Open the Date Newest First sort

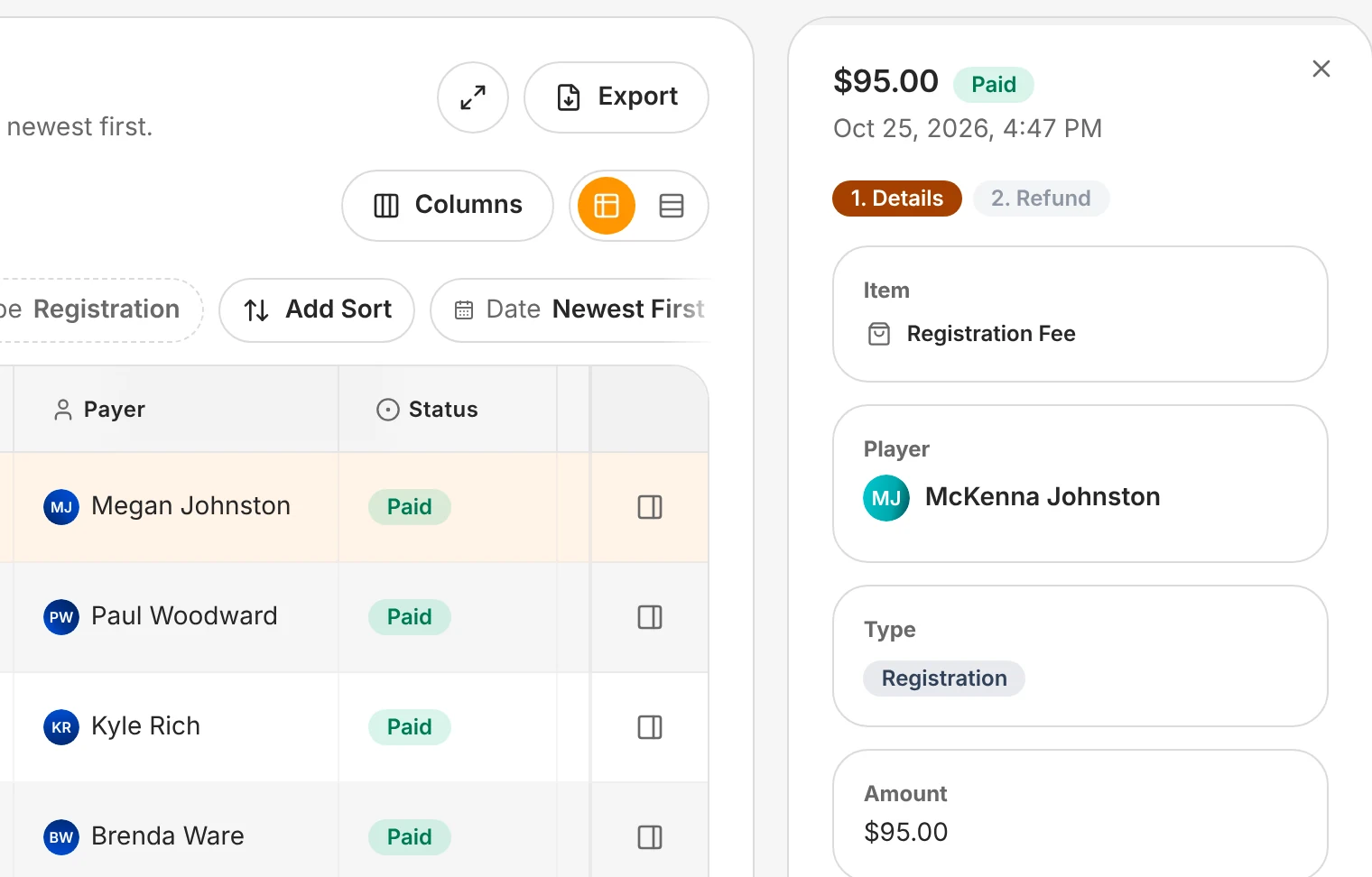pyautogui.click(x=571, y=310)
